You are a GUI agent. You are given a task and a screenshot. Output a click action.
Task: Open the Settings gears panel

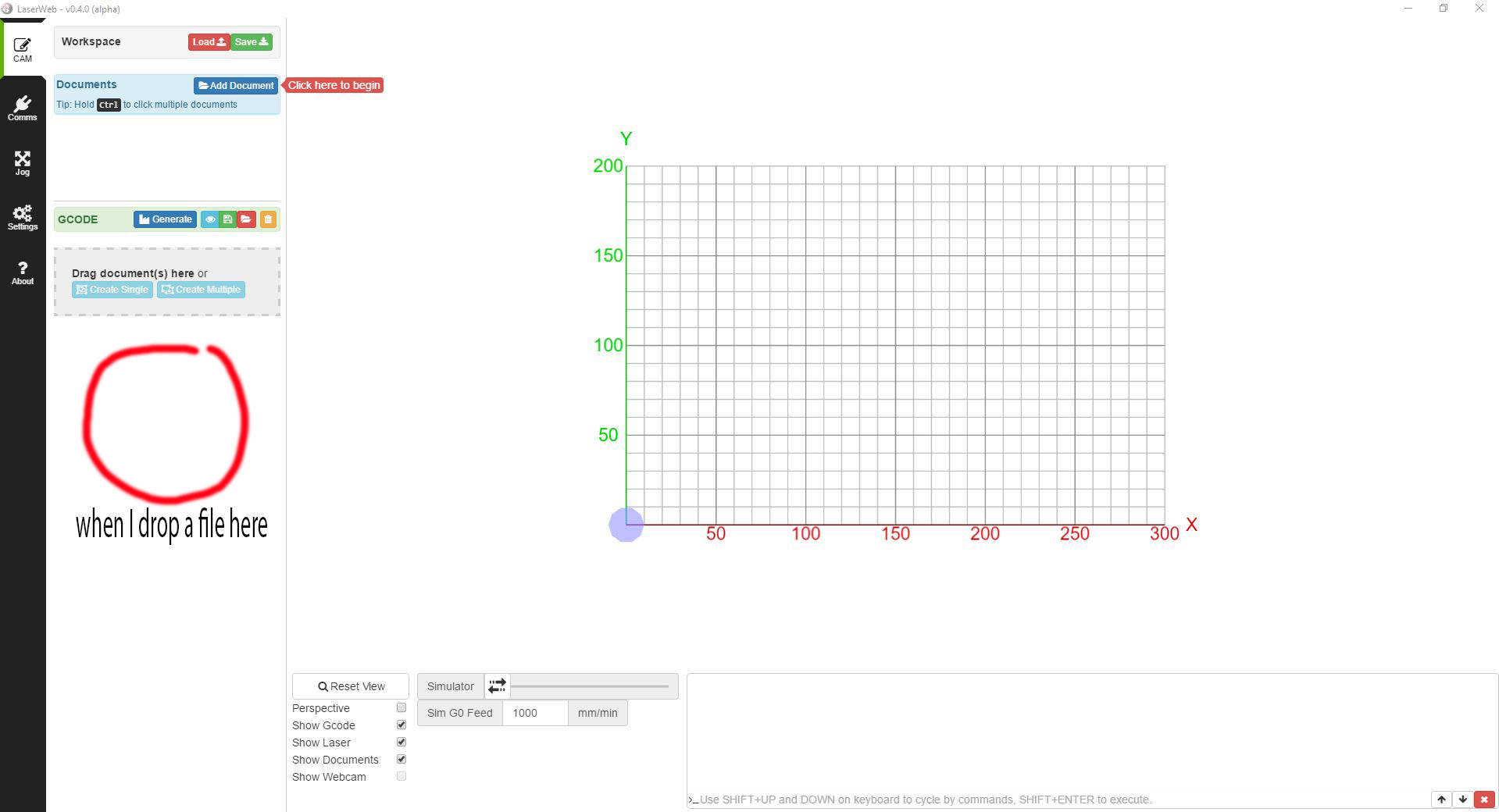click(23, 218)
